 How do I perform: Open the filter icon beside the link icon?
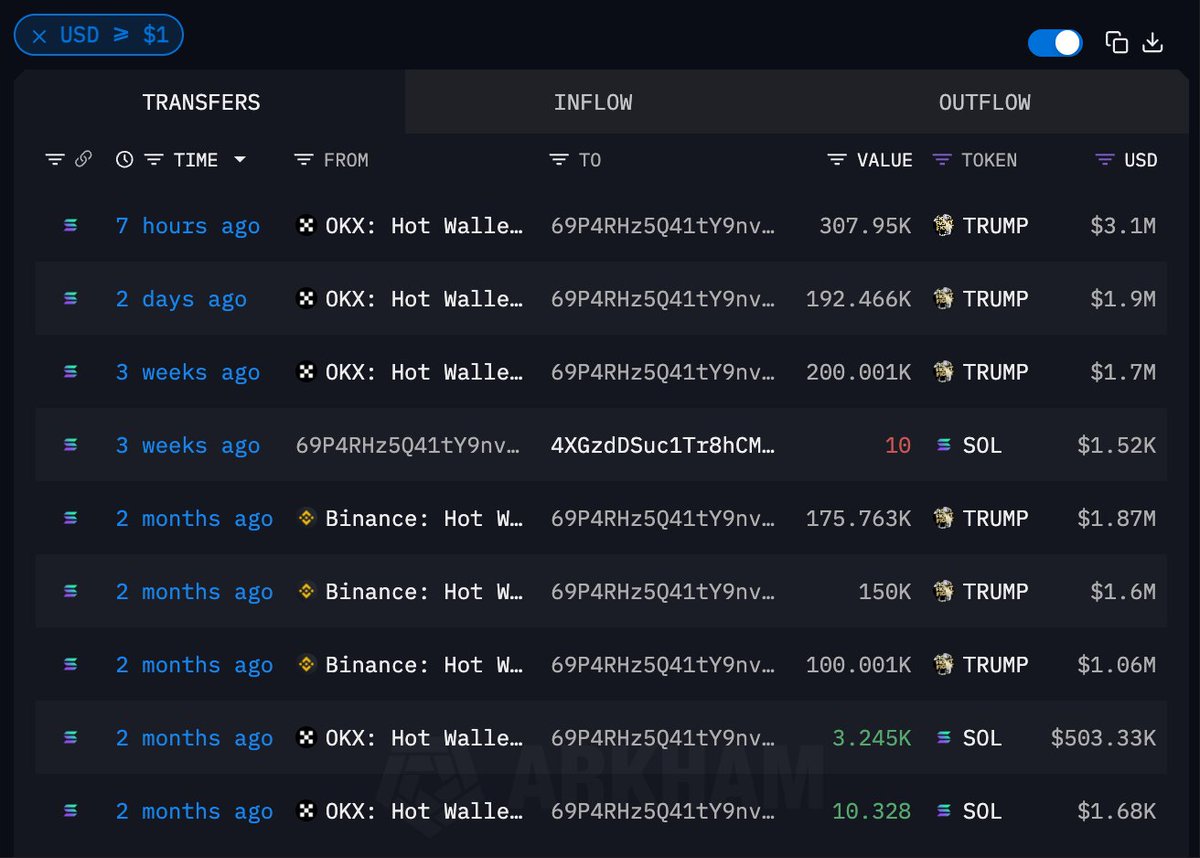pos(55,160)
